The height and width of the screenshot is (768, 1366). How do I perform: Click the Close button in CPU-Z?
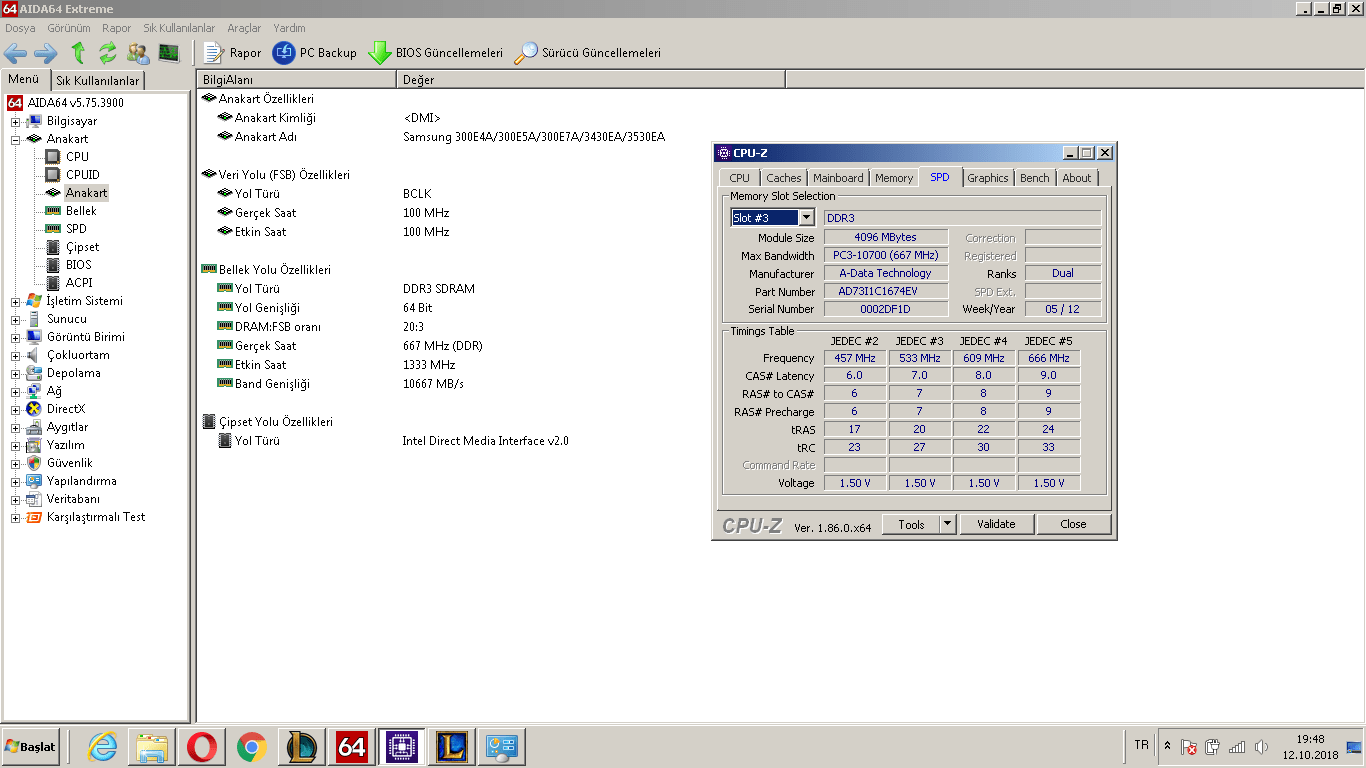(1073, 524)
